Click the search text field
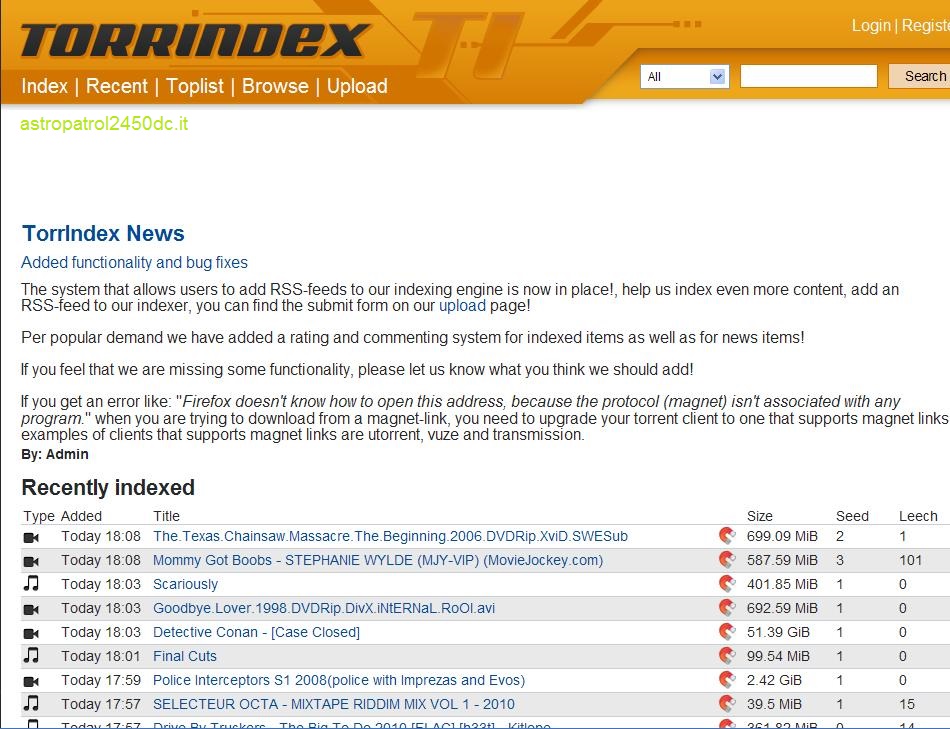This screenshot has width=950, height=729. point(808,76)
